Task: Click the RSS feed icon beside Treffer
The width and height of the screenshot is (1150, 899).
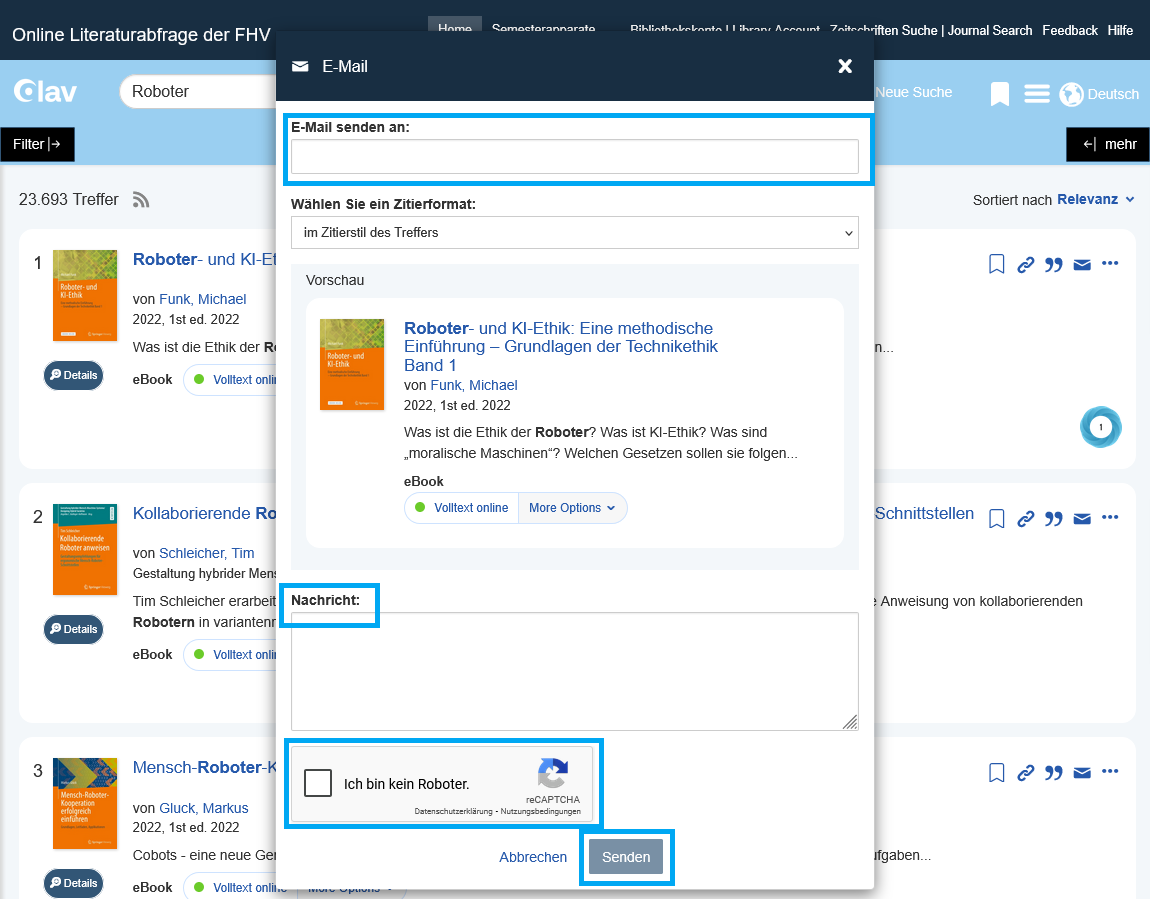Action: [141, 200]
